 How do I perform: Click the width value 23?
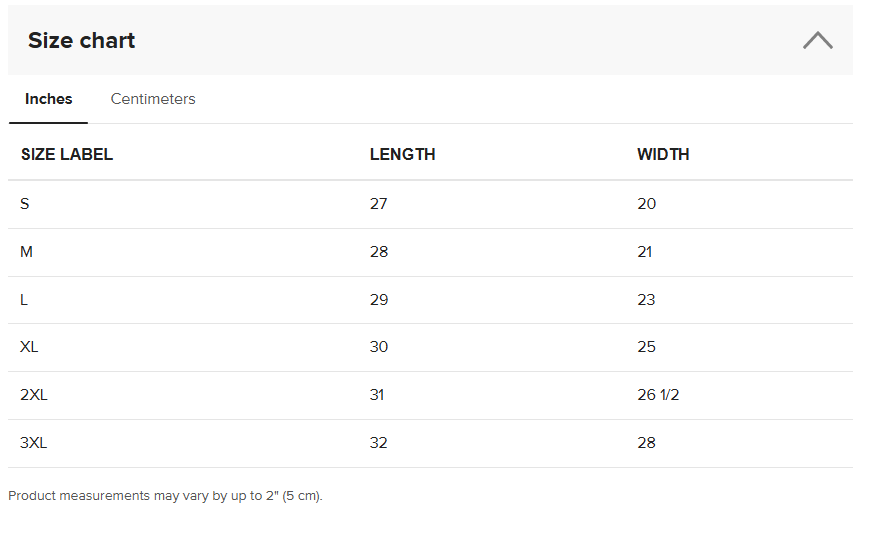pyautogui.click(x=646, y=300)
